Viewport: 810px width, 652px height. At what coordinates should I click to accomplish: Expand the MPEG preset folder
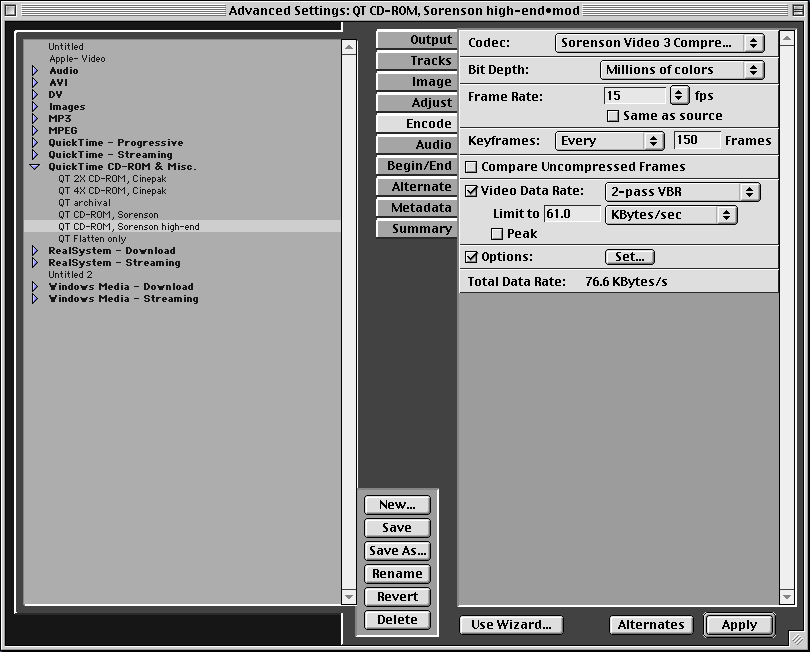coord(34,131)
